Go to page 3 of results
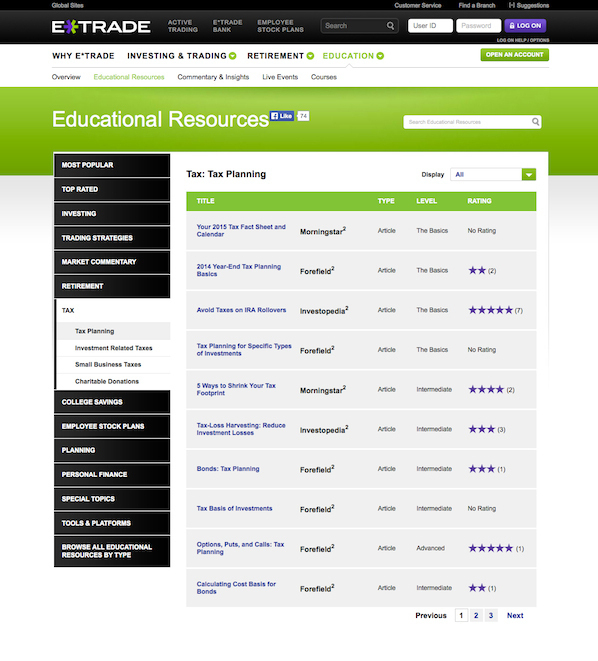 click(x=491, y=615)
